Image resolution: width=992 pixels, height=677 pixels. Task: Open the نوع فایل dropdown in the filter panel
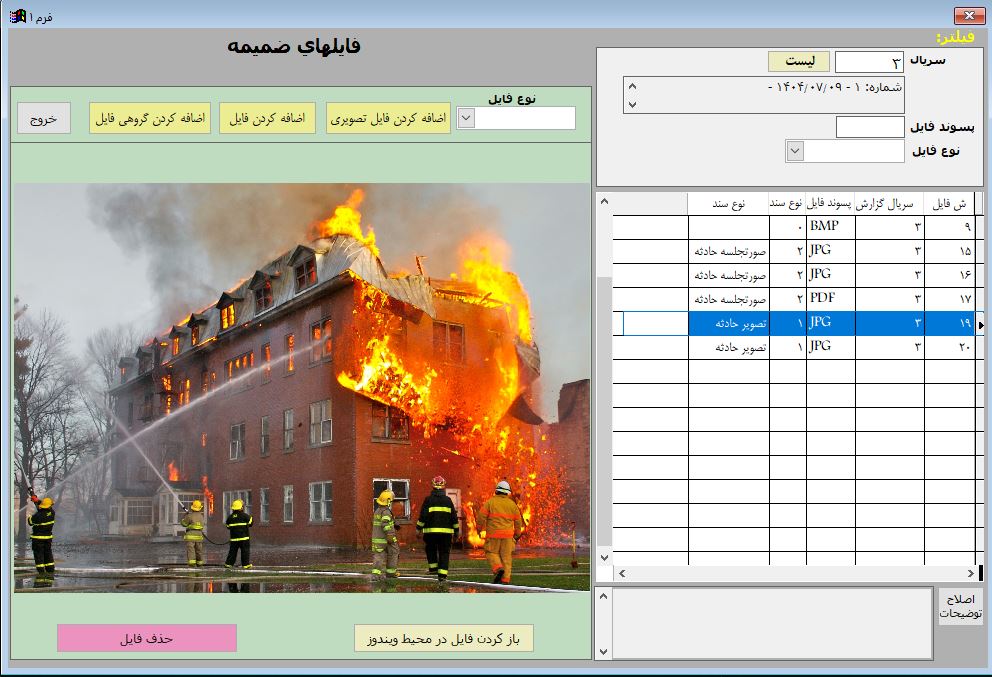click(795, 151)
